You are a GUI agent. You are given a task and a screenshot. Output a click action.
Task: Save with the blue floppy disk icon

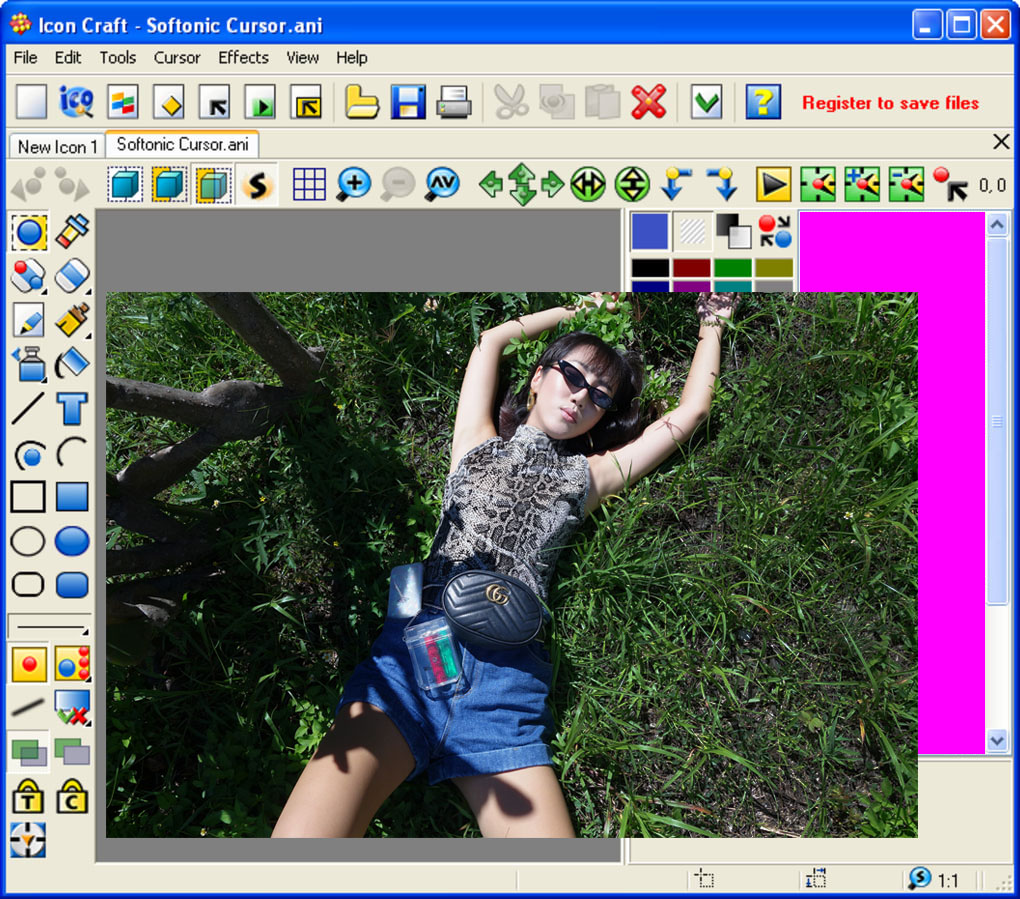click(x=408, y=102)
